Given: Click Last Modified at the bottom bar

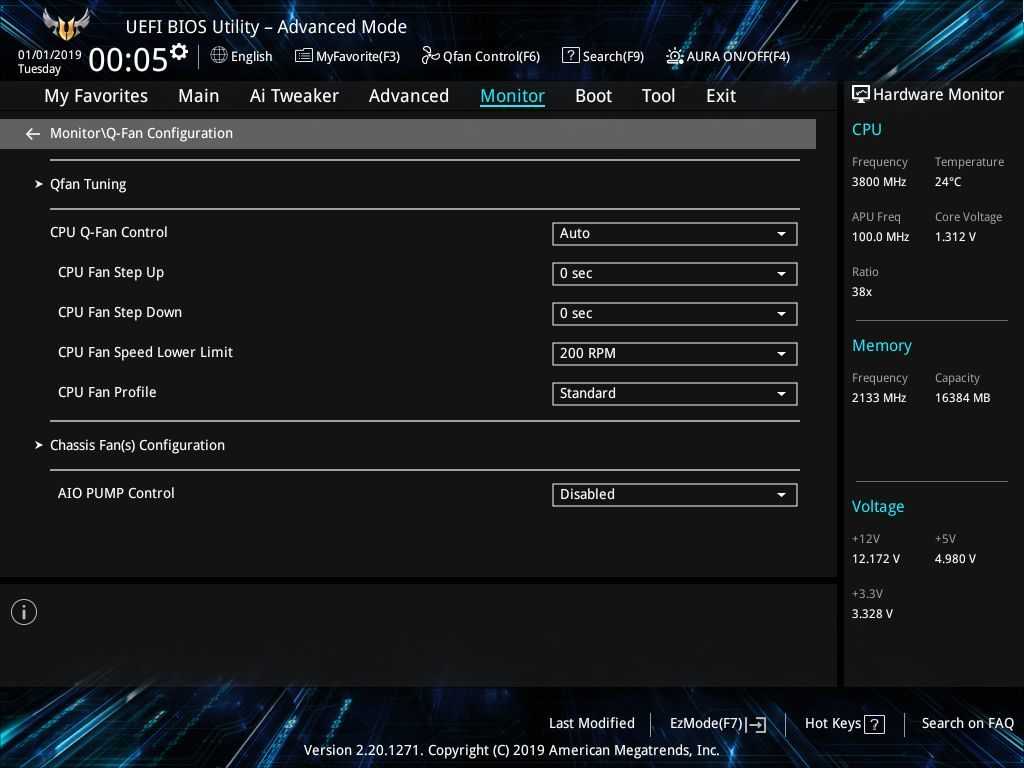Looking at the screenshot, I should click(x=591, y=723).
